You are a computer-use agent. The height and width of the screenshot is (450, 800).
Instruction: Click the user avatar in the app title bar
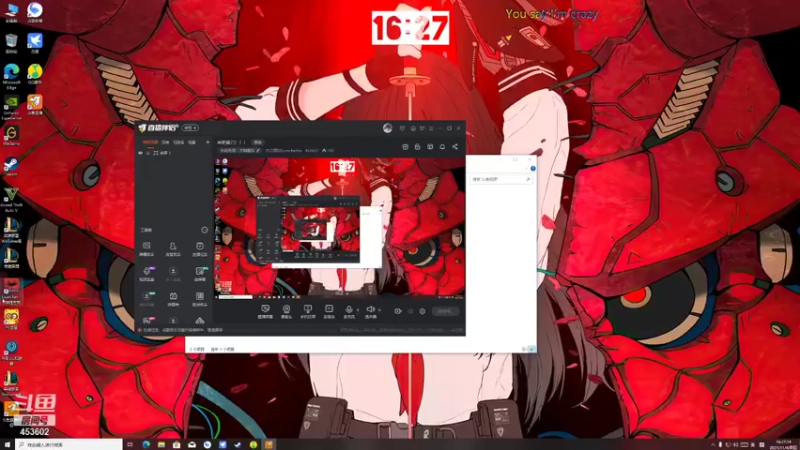click(x=388, y=128)
